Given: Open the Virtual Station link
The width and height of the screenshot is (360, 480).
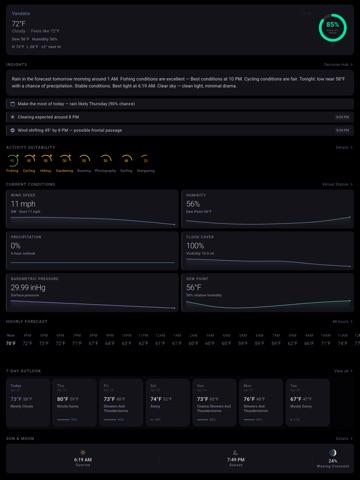Looking at the screenshot, I should pyautogui.click(x=337, y=184).
